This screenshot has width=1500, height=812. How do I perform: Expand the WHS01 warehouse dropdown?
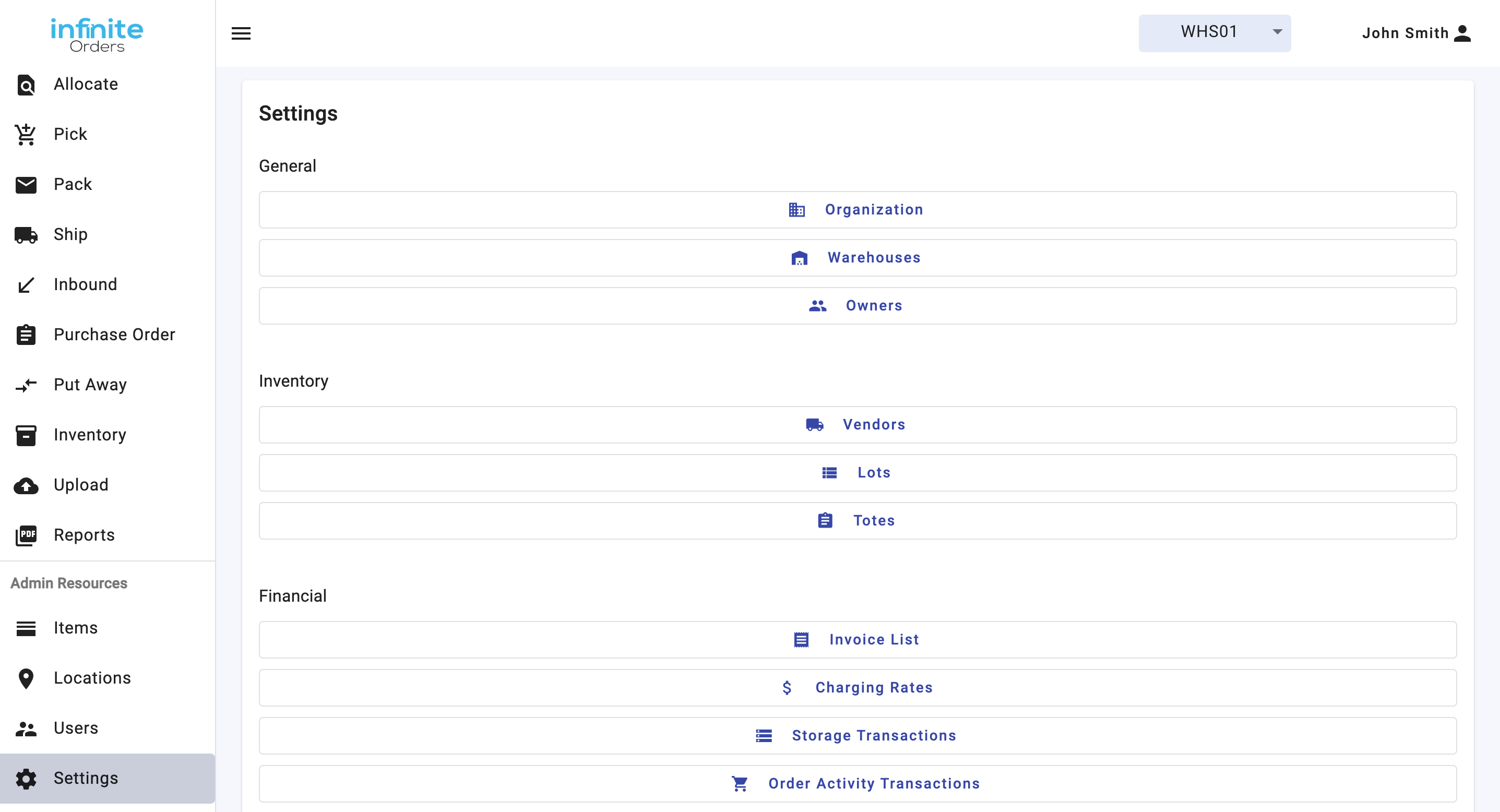click(x=1214, y=32)
